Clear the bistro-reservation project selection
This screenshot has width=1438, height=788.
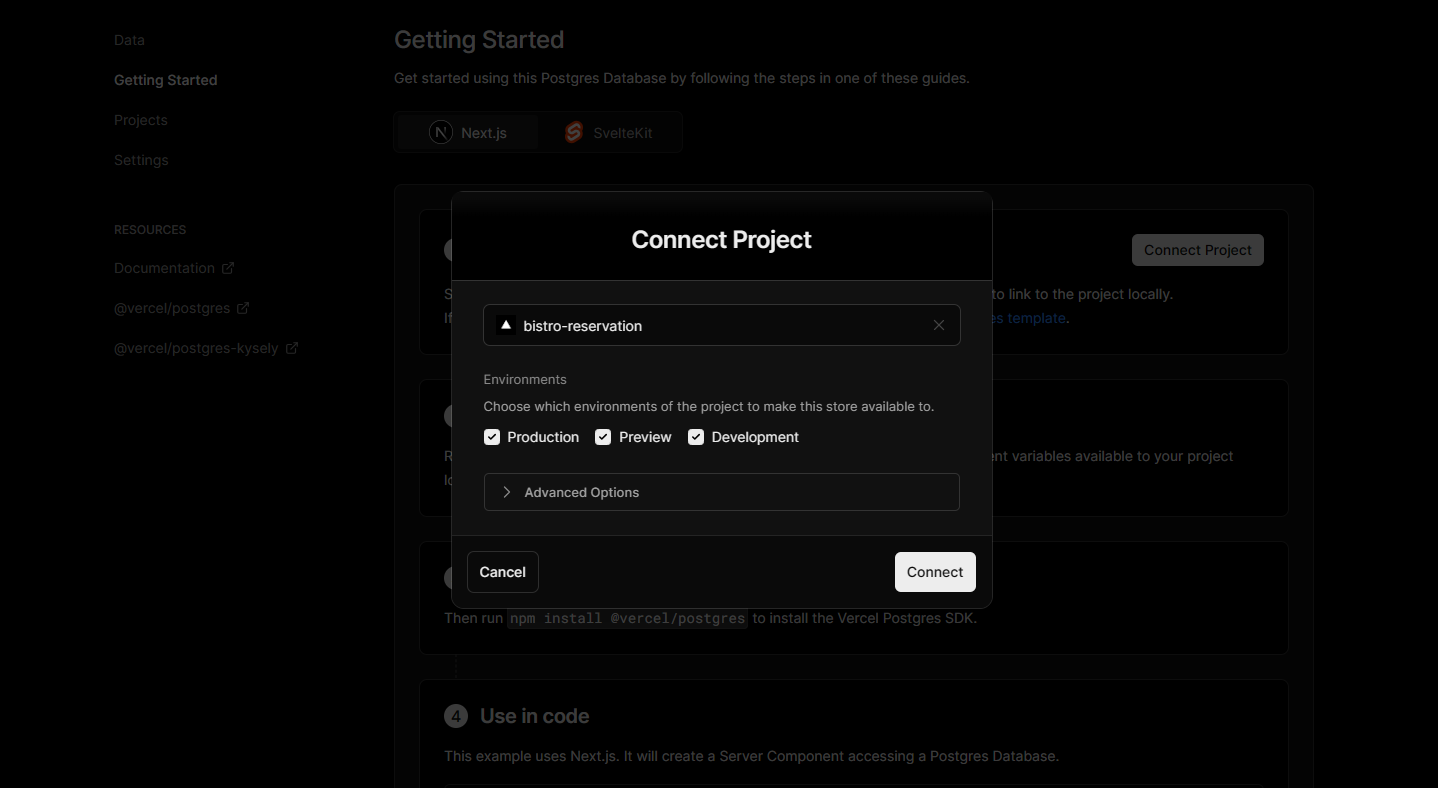(938, 325)
